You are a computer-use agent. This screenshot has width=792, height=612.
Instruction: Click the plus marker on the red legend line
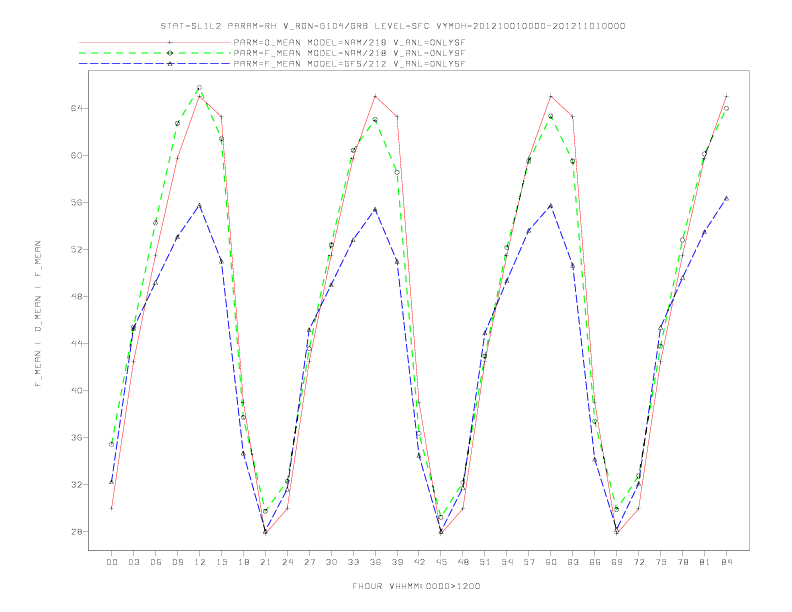170,42
